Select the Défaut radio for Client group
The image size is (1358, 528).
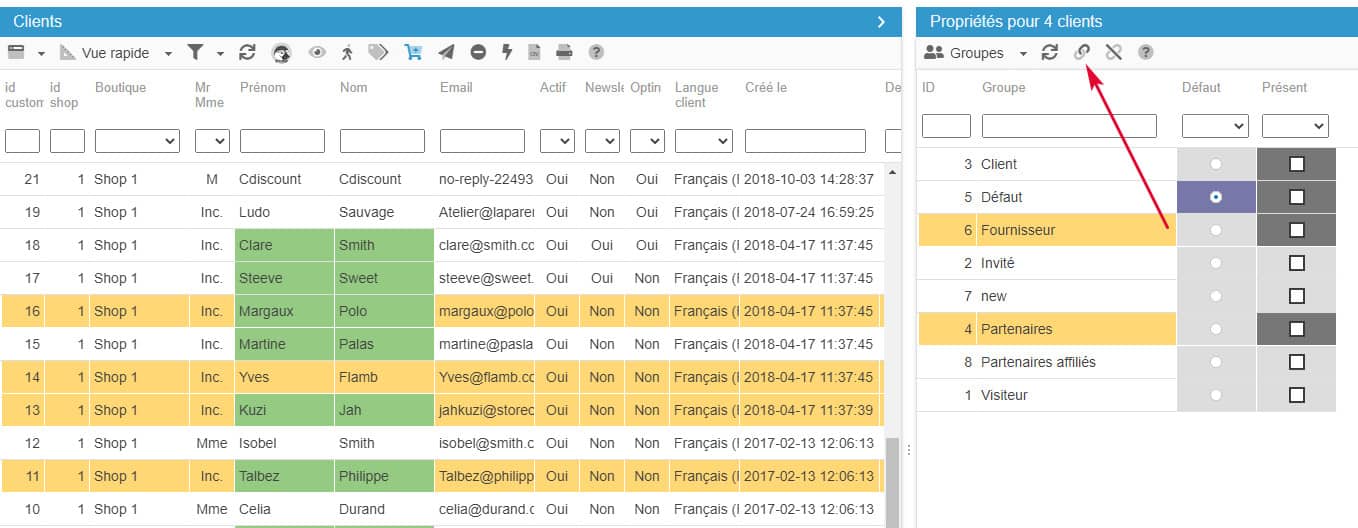(x=1216, y=164)
